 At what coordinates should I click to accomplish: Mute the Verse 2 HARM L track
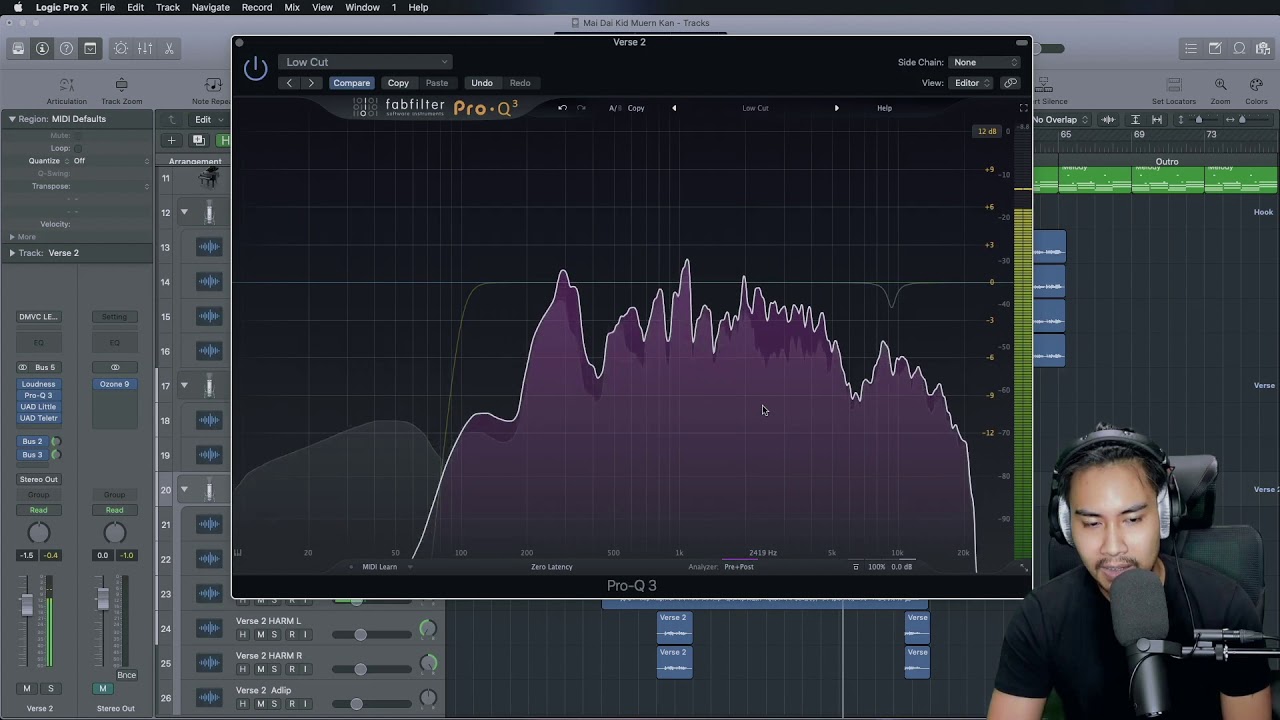coord(261,635)
